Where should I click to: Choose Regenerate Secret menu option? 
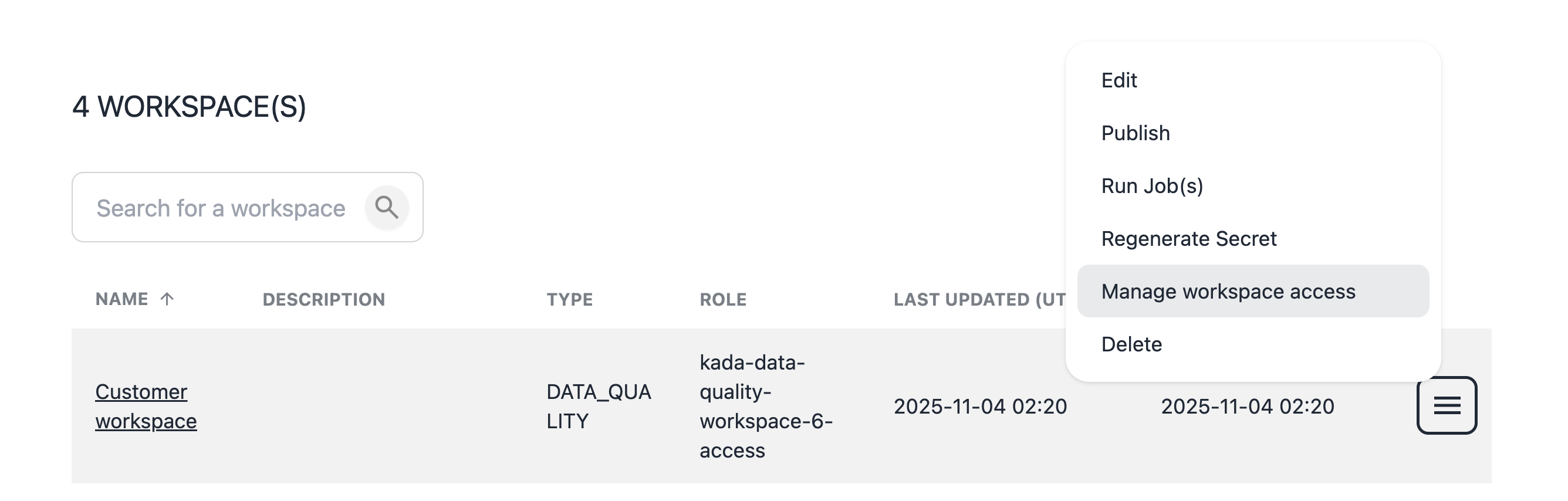pos(1188,239)
